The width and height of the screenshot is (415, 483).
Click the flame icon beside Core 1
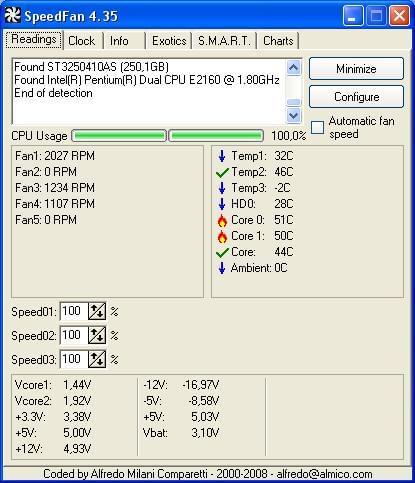point(222,236)
